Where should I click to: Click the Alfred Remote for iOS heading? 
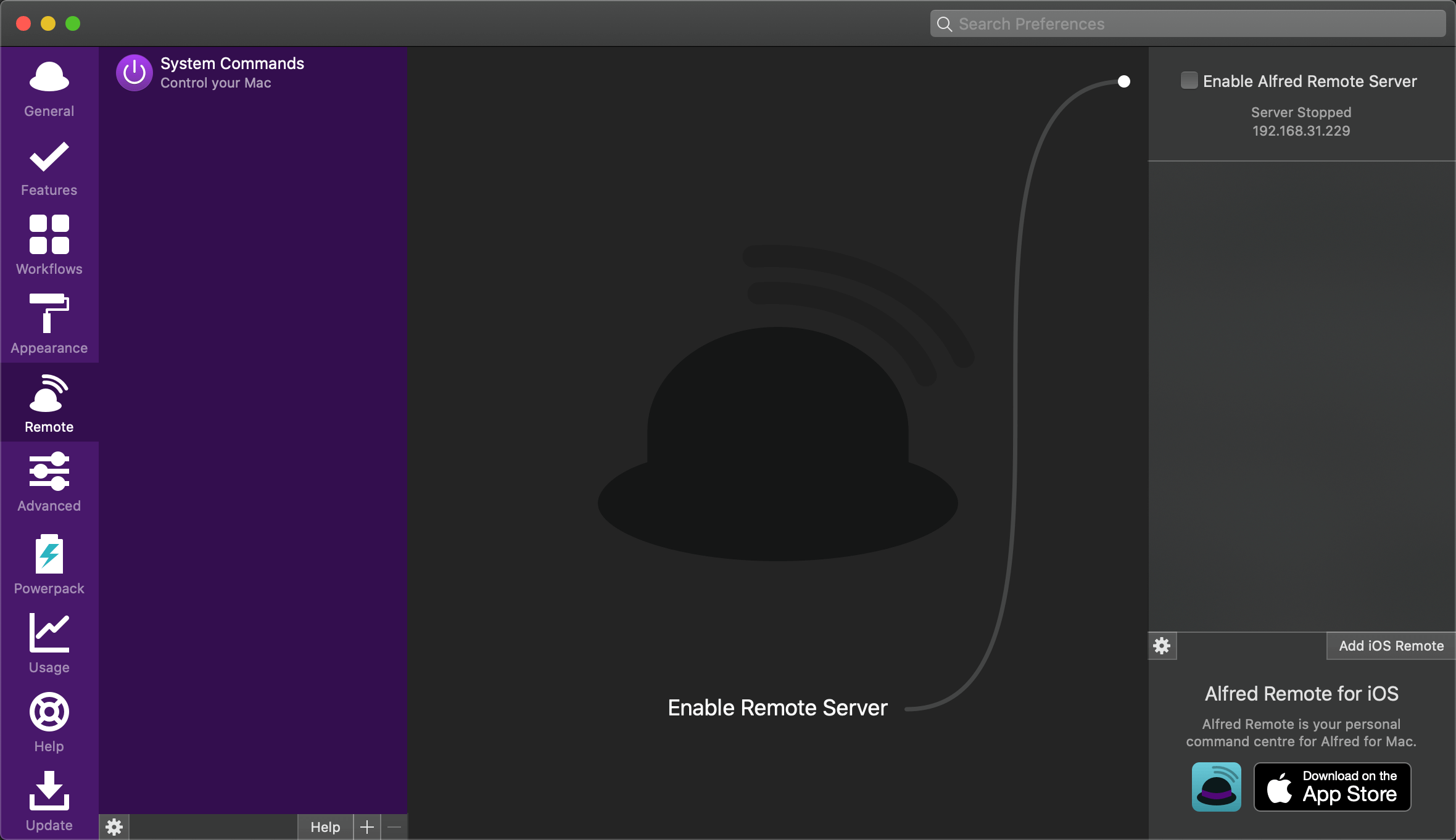click(1302, 694)
